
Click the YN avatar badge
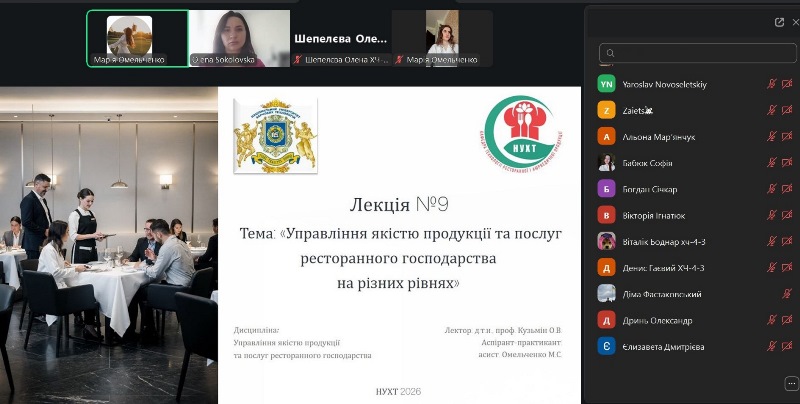pyautogui.click(x=607, y=84)
